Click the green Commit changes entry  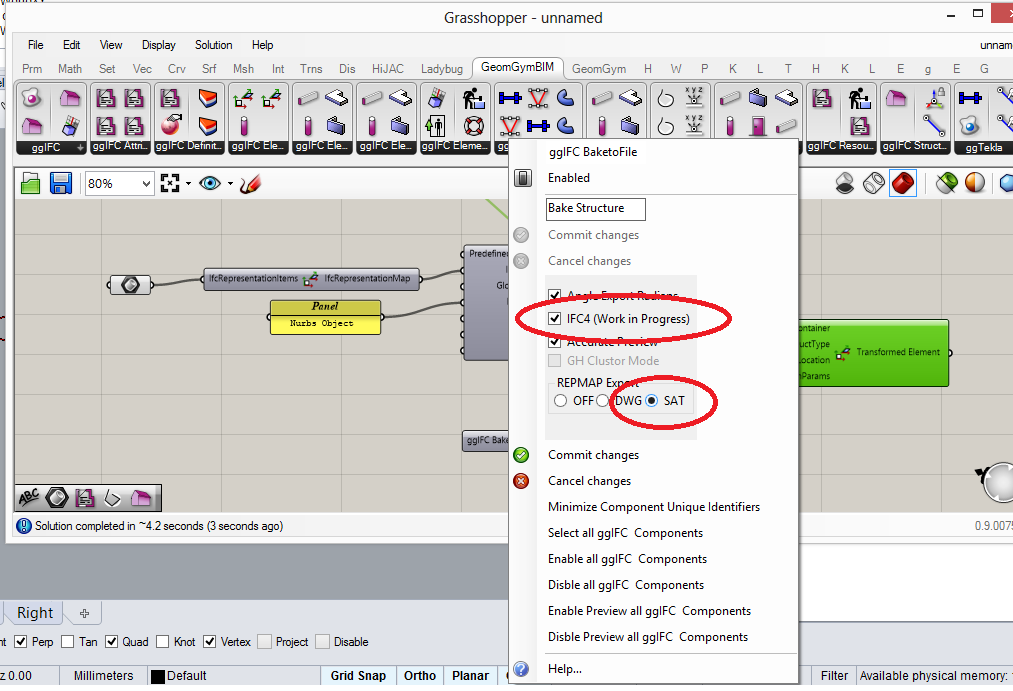593,455
